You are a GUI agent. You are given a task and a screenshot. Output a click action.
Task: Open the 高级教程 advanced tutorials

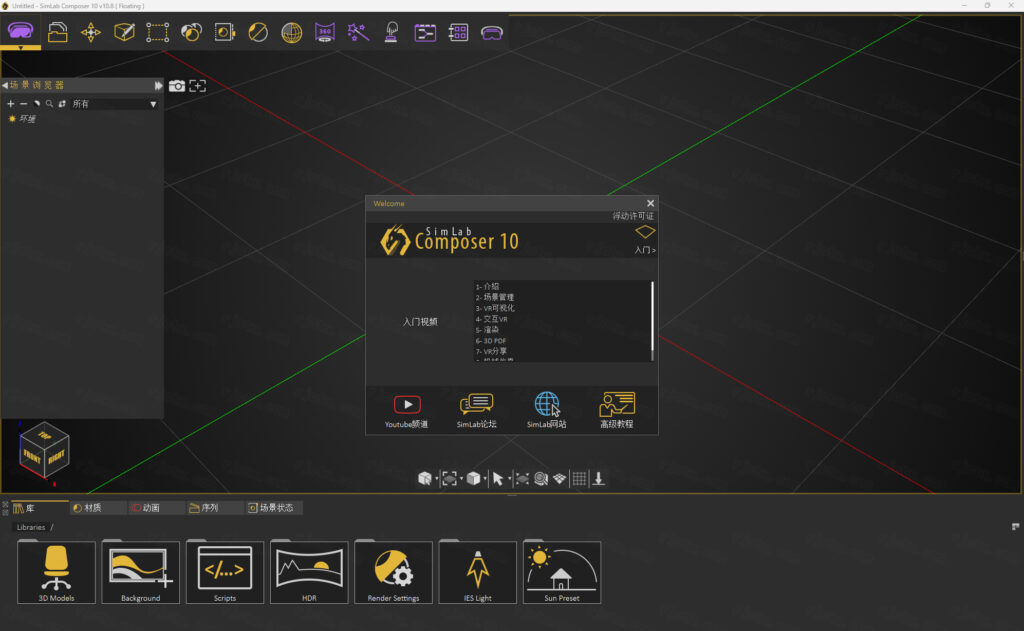616,411
